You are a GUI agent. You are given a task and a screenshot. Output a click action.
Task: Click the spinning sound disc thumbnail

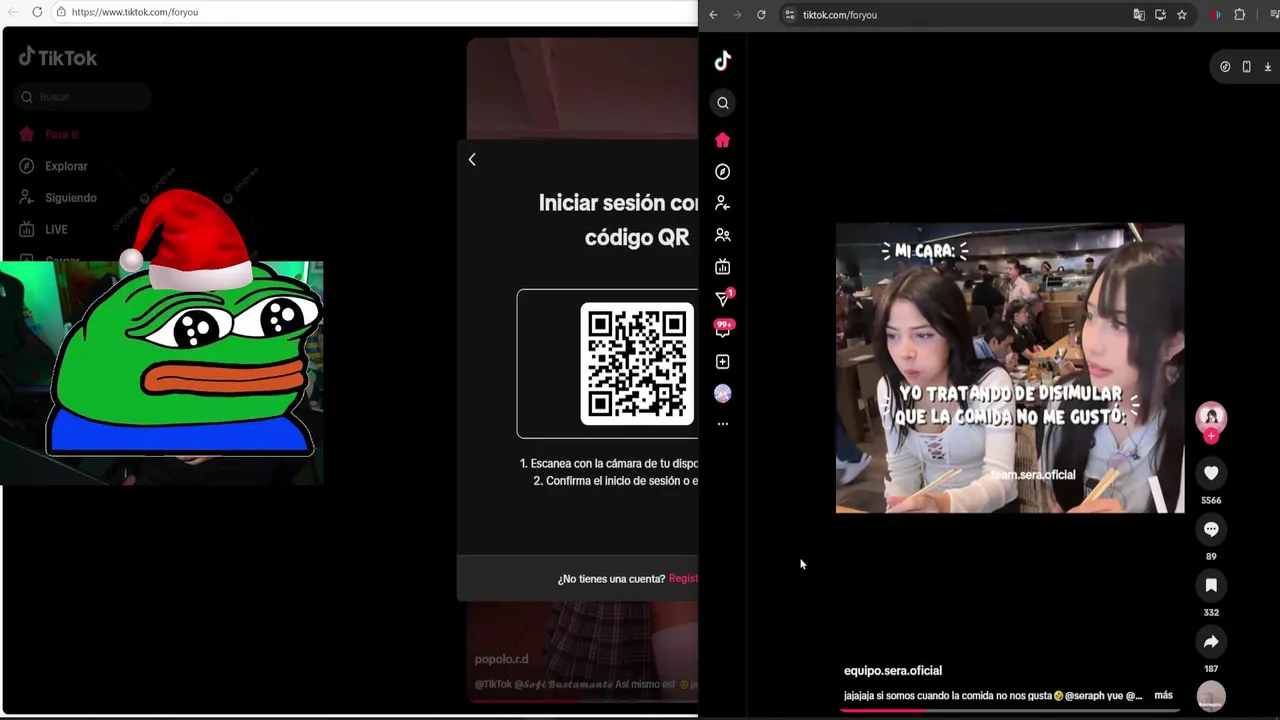pyautogui.click(x=1211, y=696)
